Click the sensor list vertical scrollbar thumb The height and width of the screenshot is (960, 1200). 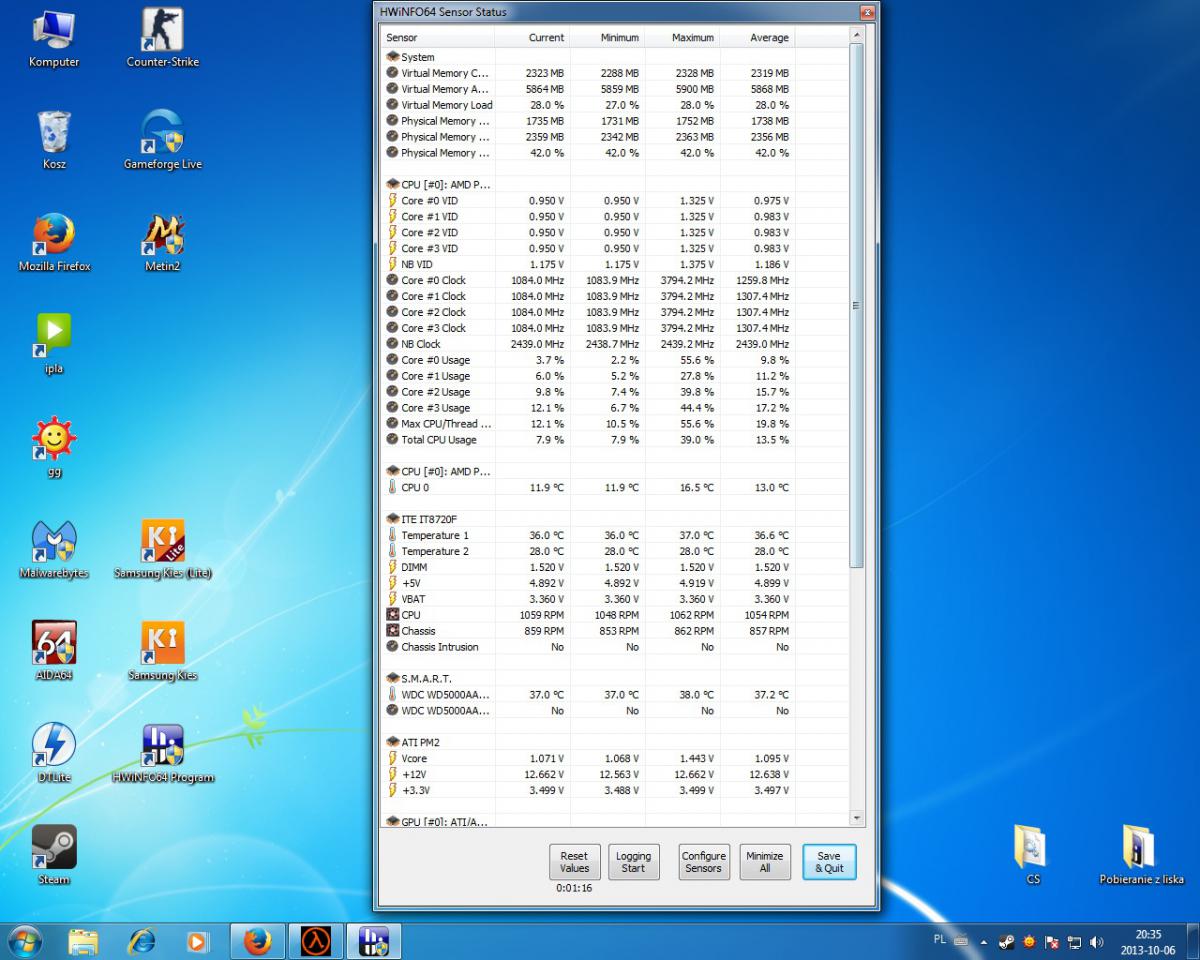856,305
